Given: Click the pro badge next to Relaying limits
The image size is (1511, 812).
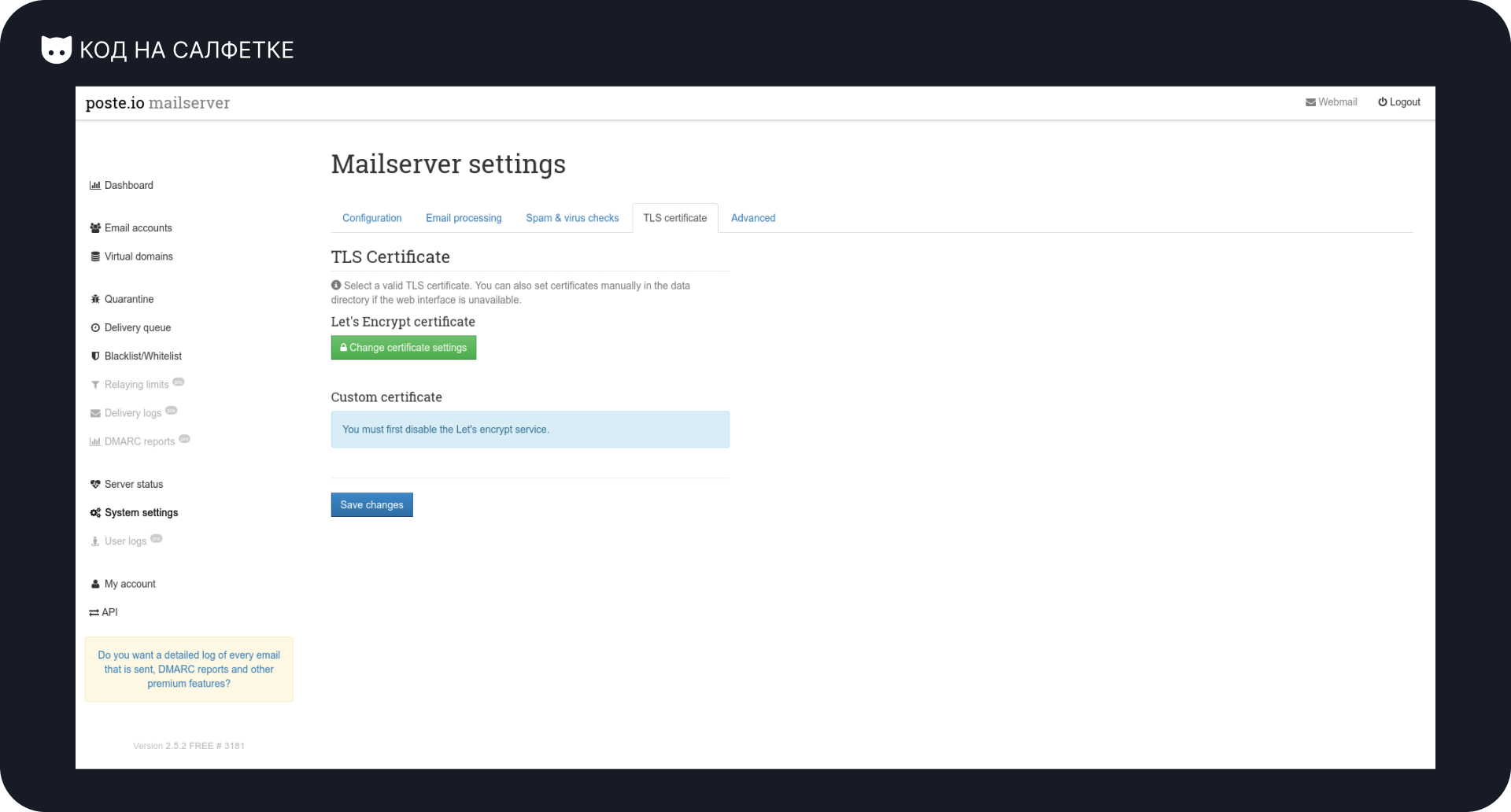Looking at the screenshot, I should point(179,382).
